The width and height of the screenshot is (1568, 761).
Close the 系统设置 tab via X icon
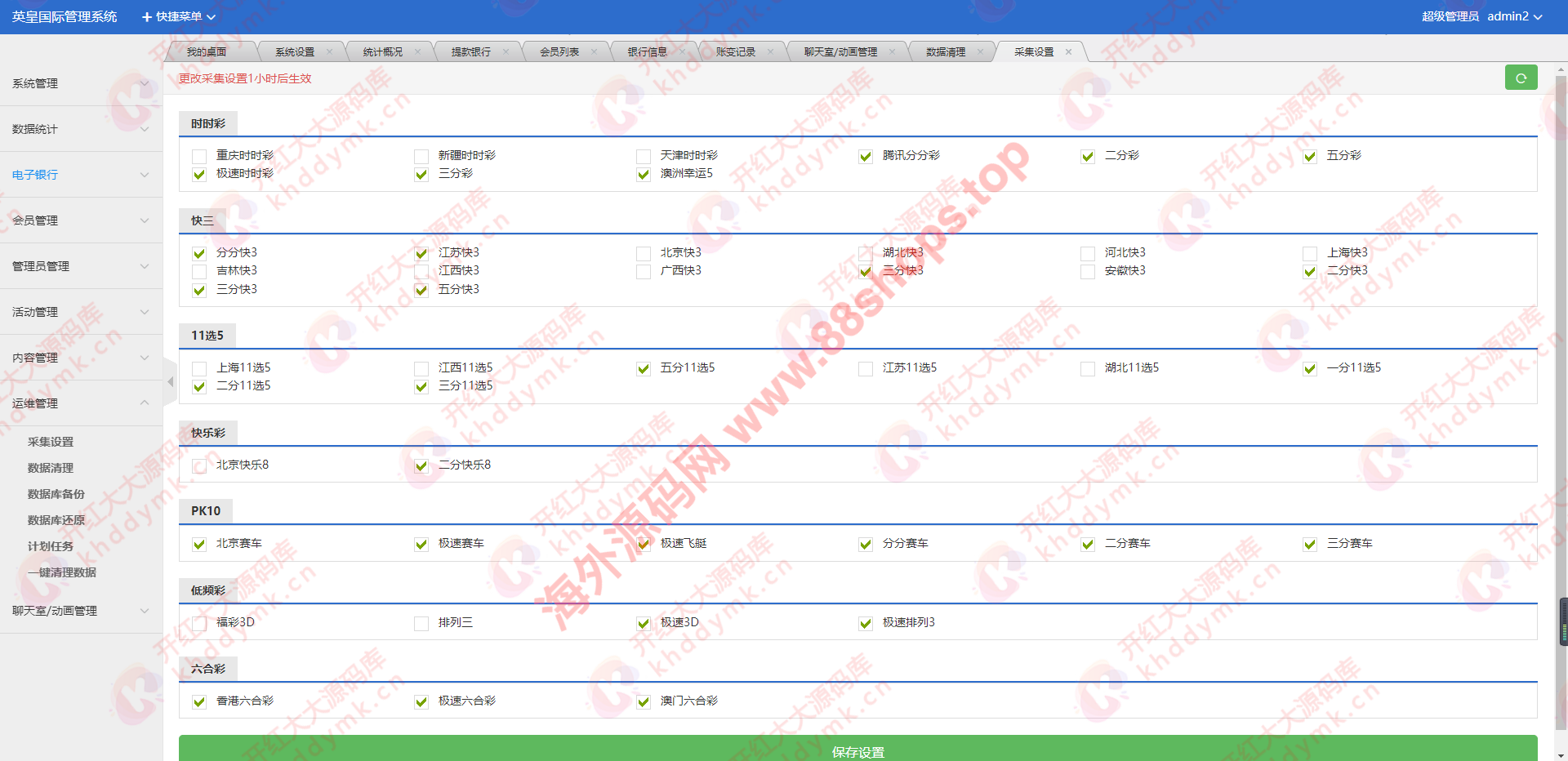coord(329,52)
